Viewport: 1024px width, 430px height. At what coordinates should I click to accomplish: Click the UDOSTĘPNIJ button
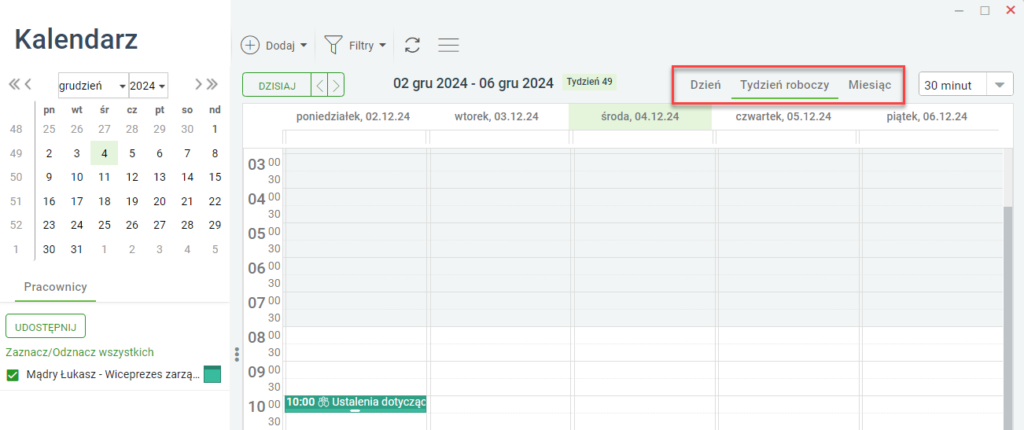46,325
